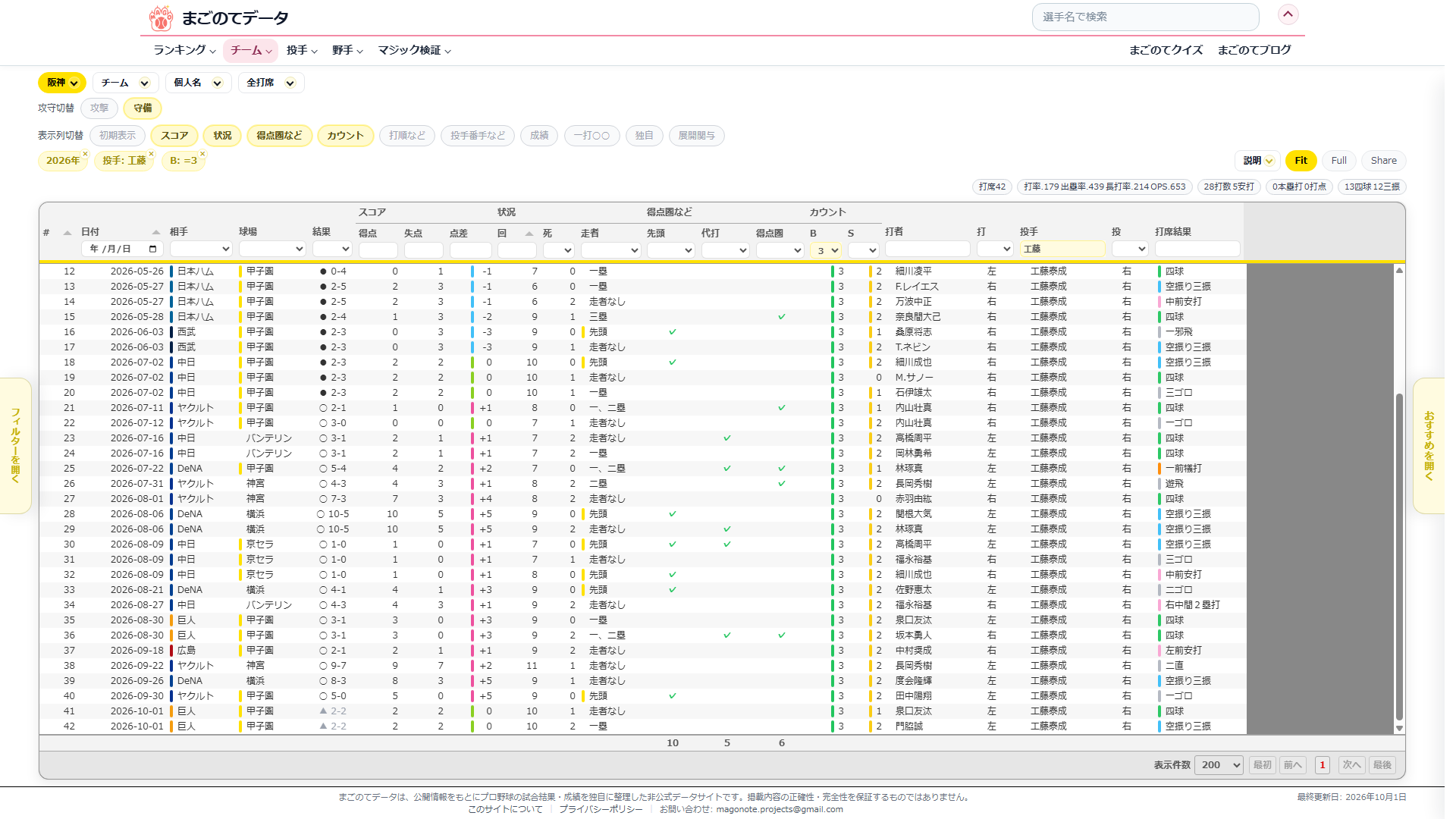Click the paw logo icon

161,17
